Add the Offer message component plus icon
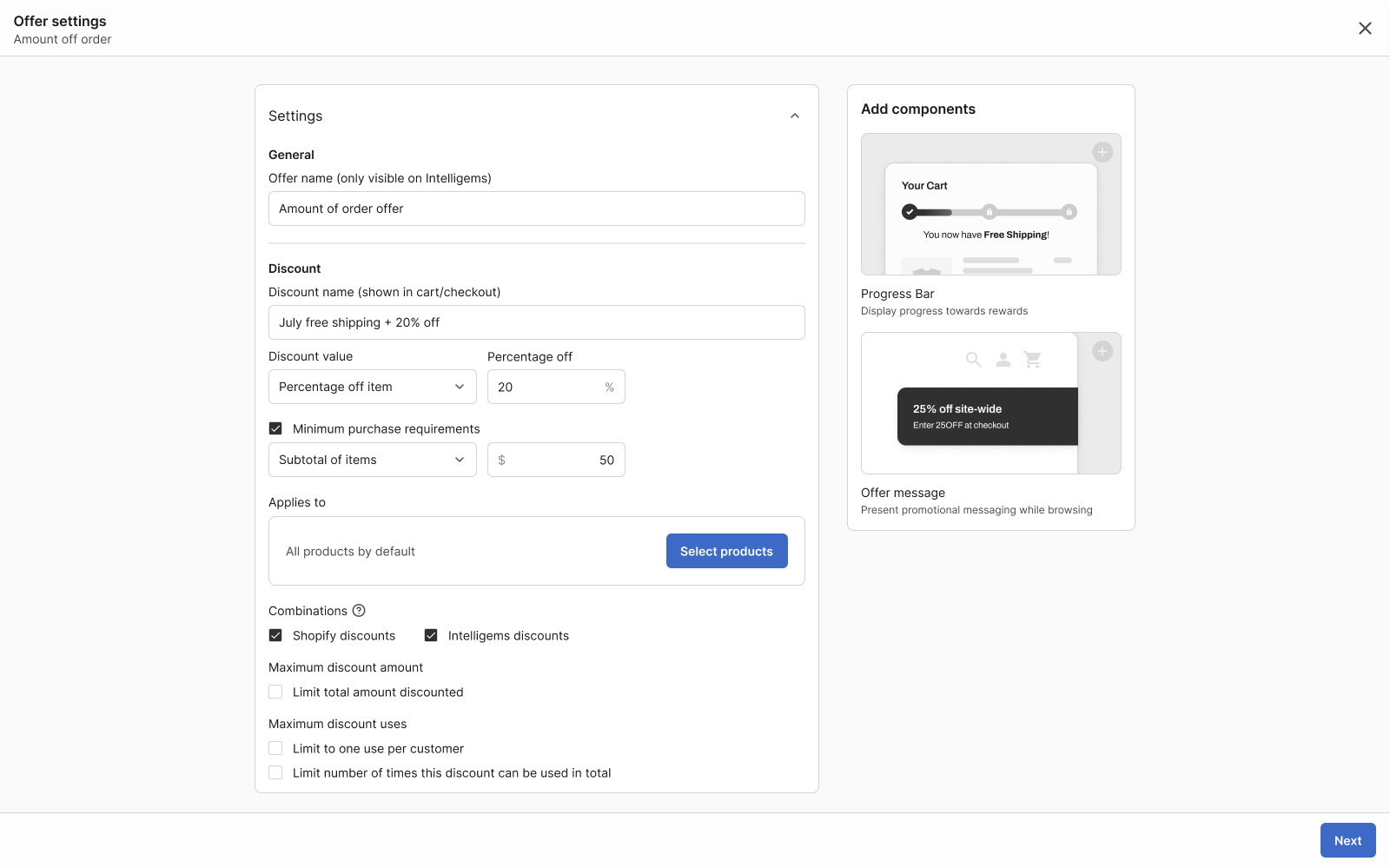The image size is (1390, 868). 1102,351
